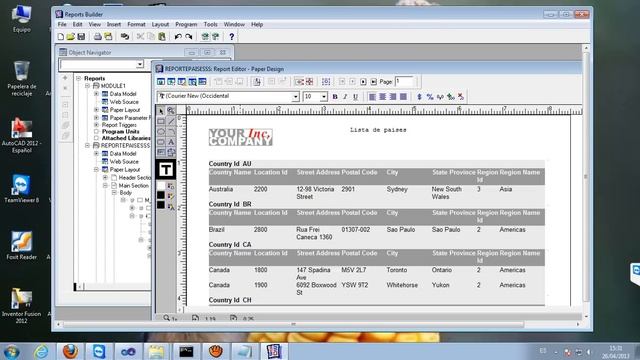Collapse the REPORTEPAISESSS node
This screenshot has height=360, width=640.
[87, 146]
